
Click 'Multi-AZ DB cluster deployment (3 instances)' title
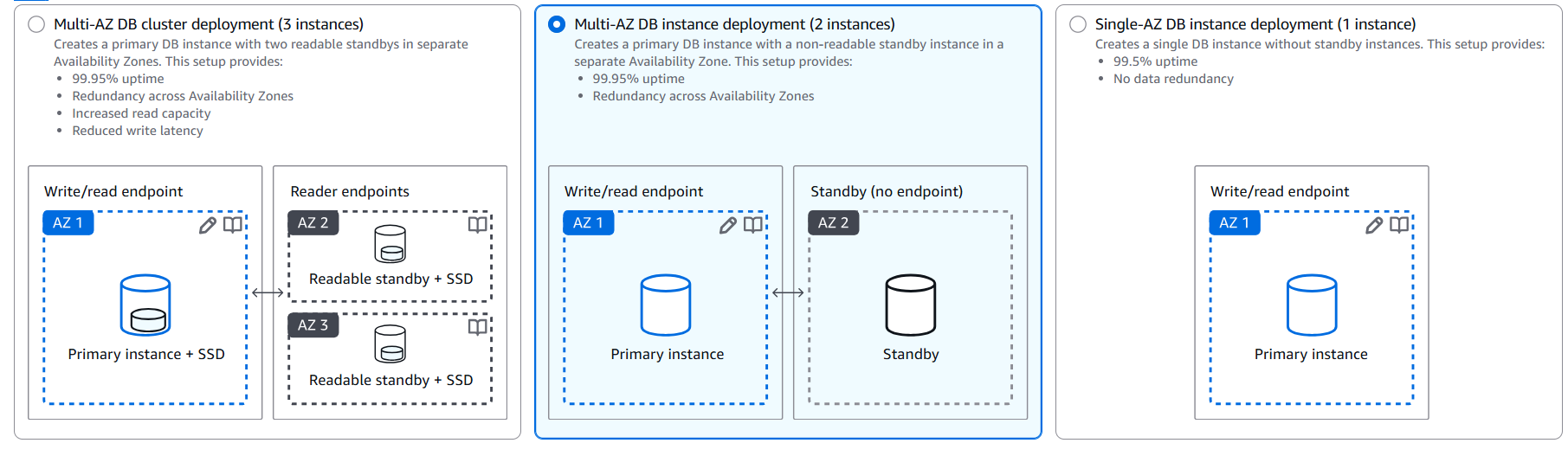pos(209,24)
